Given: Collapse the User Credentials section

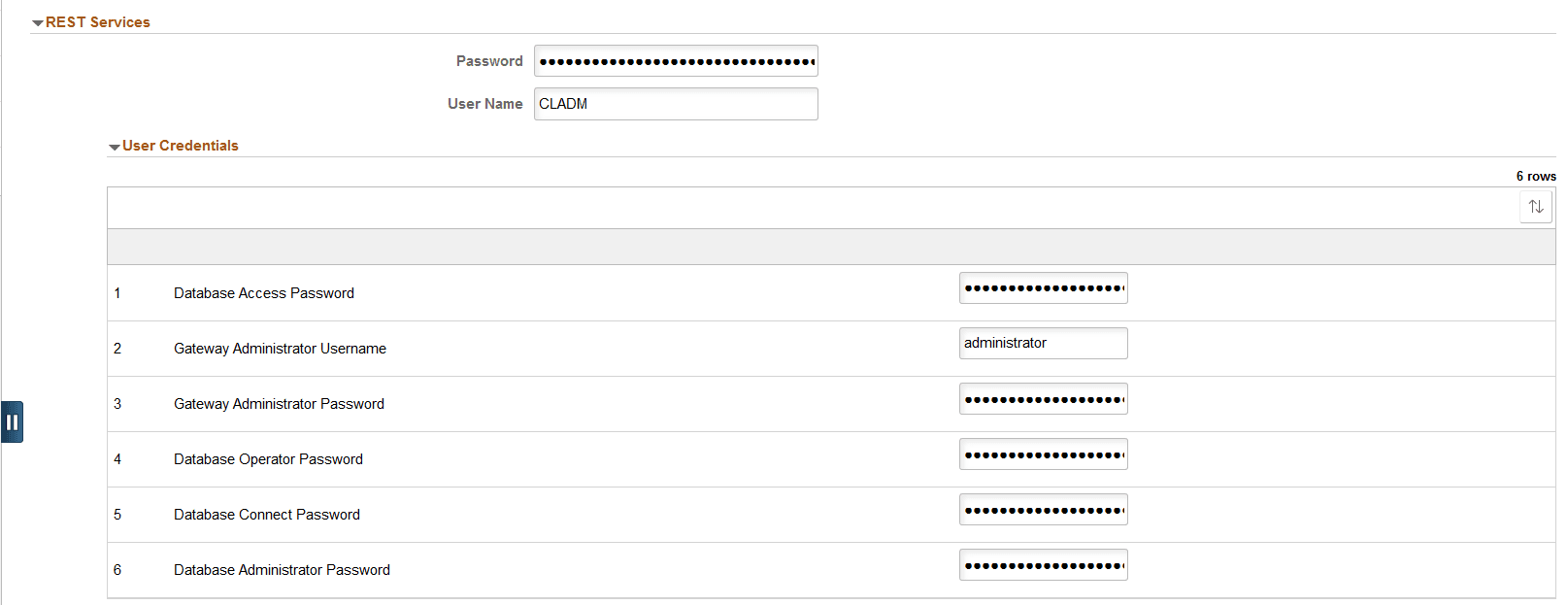Looking at the screenshot, I should pyautogui.click(x=114, y=146).
